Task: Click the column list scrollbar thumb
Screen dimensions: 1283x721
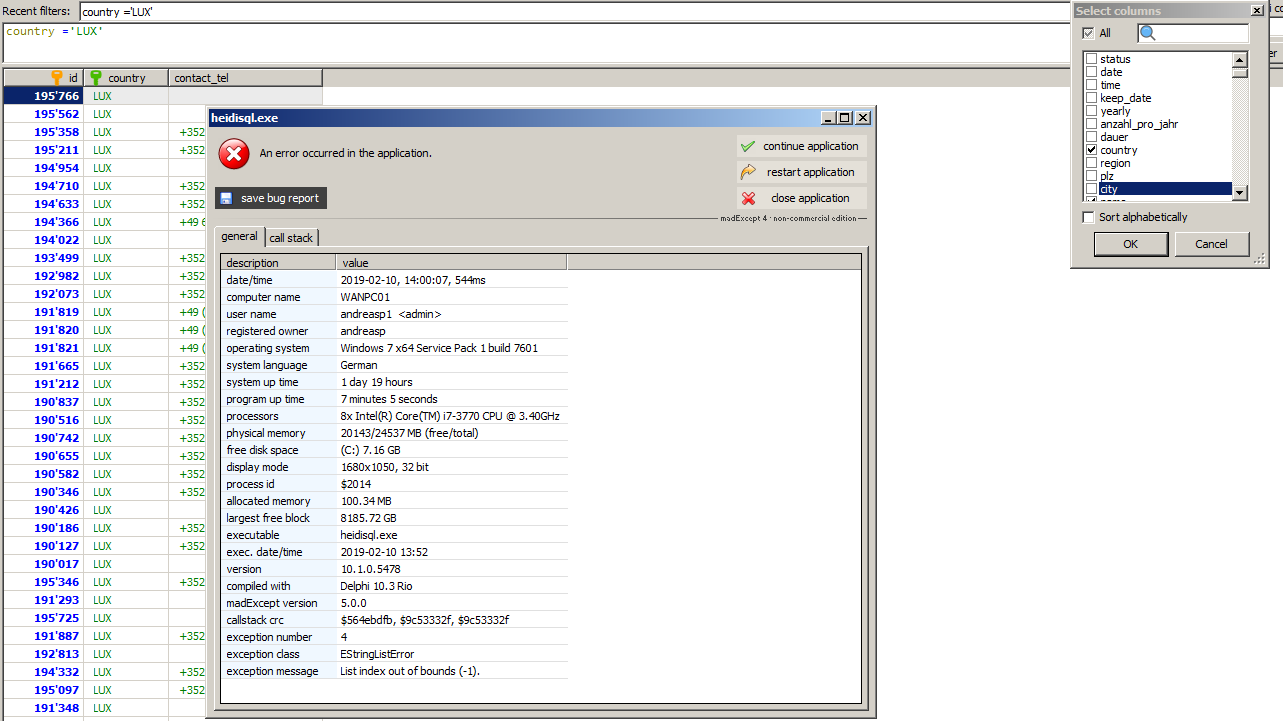Action: pyautogui.click(x=1240, y=73)
